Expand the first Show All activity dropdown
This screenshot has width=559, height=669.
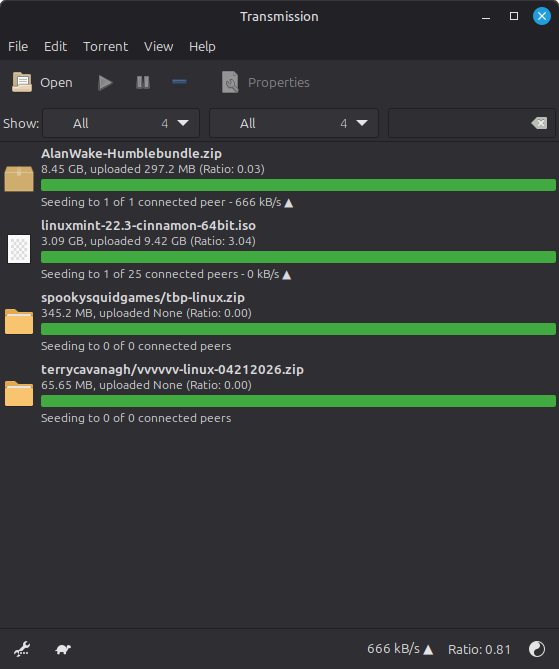pos(121,123)
